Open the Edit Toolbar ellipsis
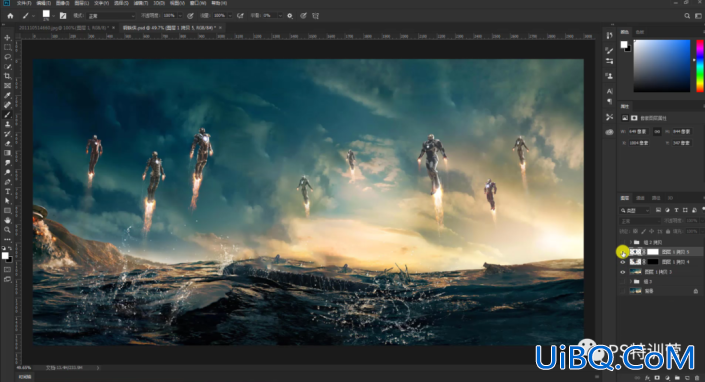Image resolution: width=705 pixels, height=382 pixels. 8,239
